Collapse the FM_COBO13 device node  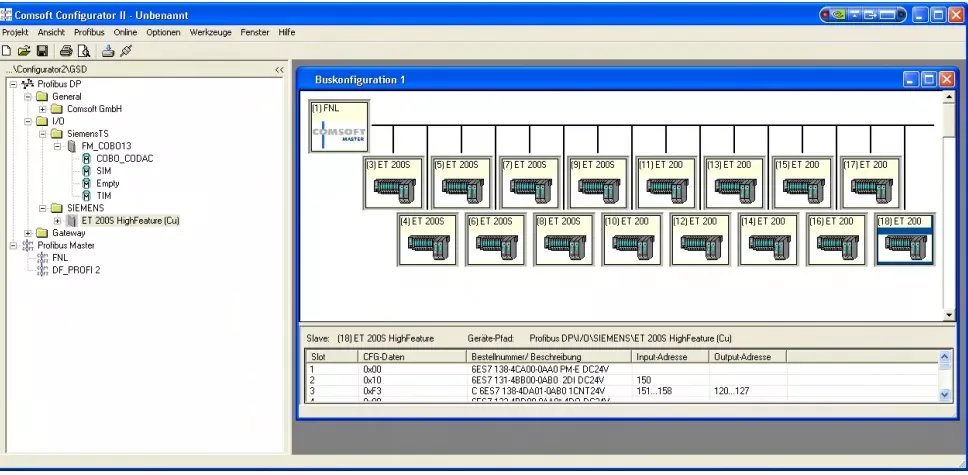[57, 146]
